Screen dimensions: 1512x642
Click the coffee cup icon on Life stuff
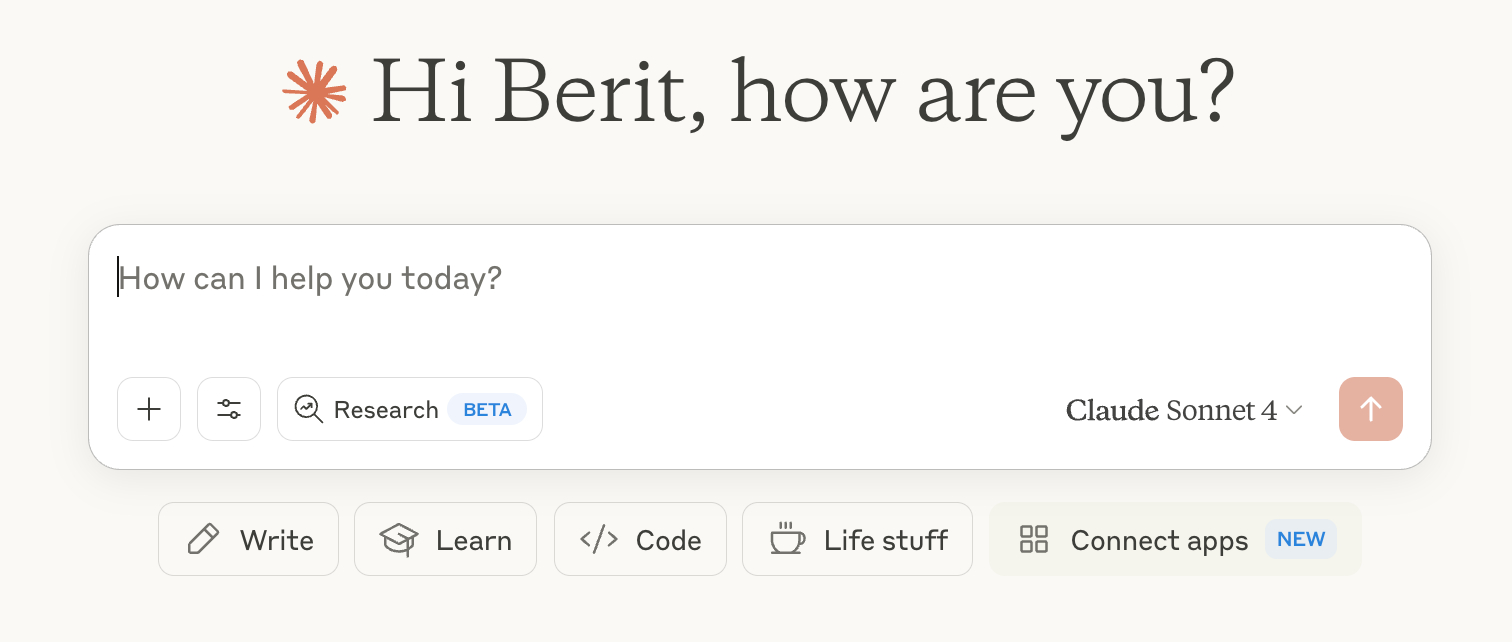click(787, 539)
